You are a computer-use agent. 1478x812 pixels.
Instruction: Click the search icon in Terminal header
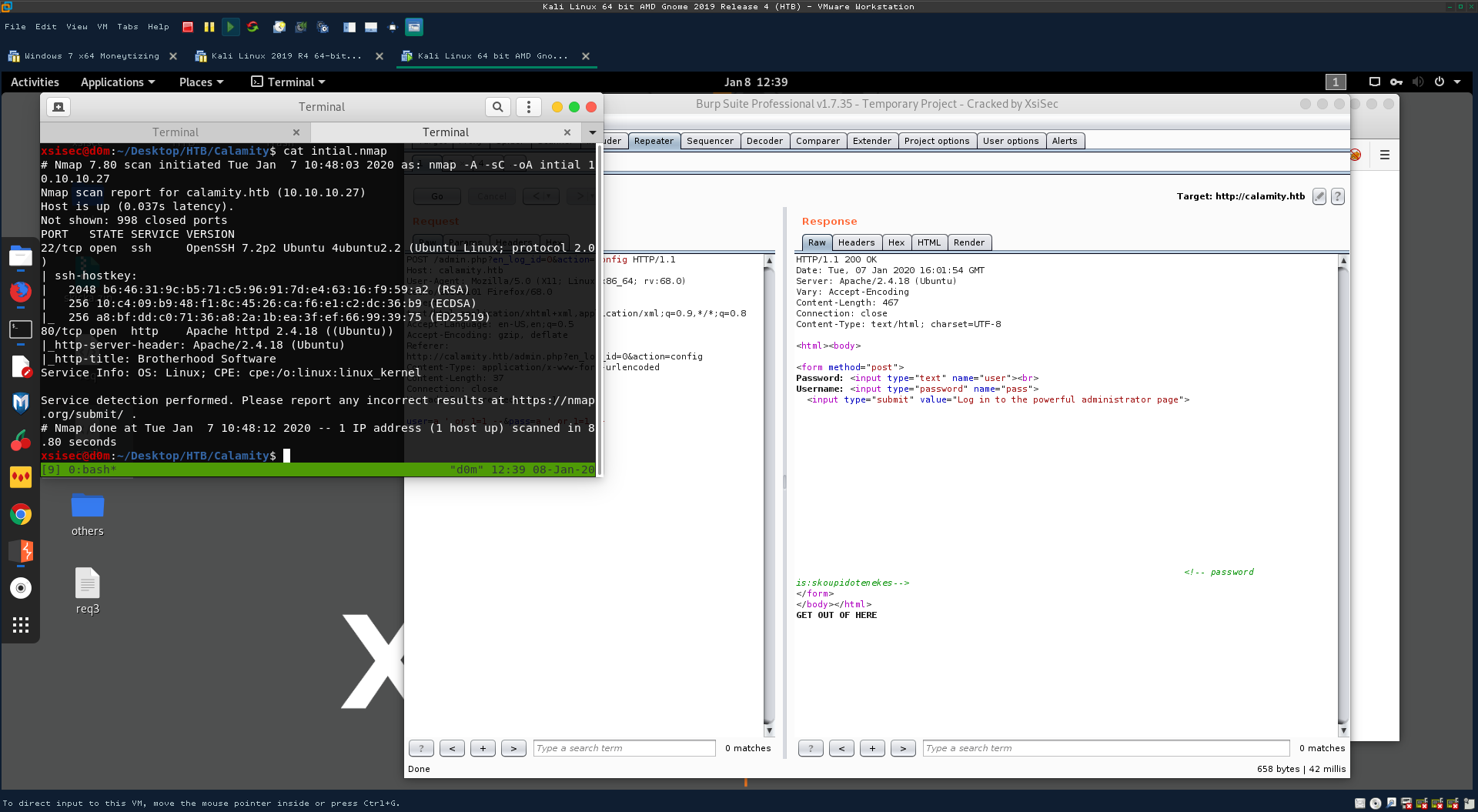tap(498, 107)
